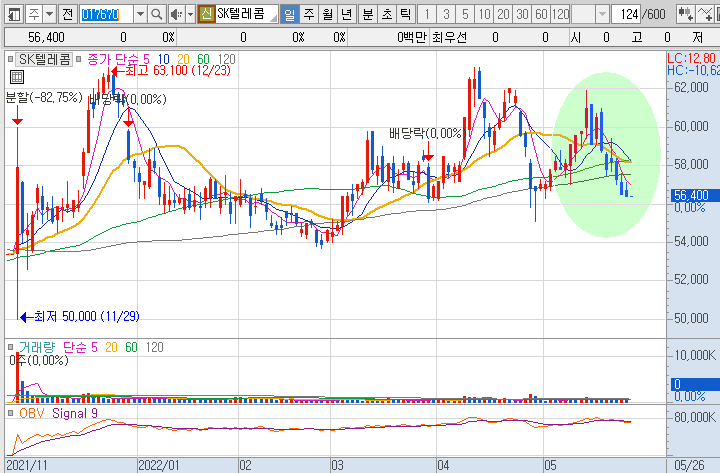The image size is (720, 473).
Task: Click the line chart add indicator icon
Action: pos(704,15)
